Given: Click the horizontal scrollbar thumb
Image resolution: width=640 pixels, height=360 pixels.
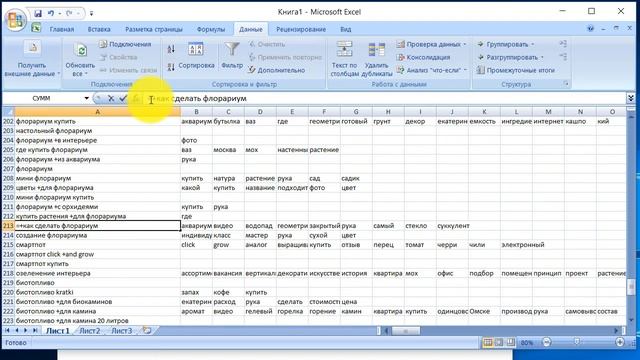Looking at the screenshot, I should tap(405, 331).
